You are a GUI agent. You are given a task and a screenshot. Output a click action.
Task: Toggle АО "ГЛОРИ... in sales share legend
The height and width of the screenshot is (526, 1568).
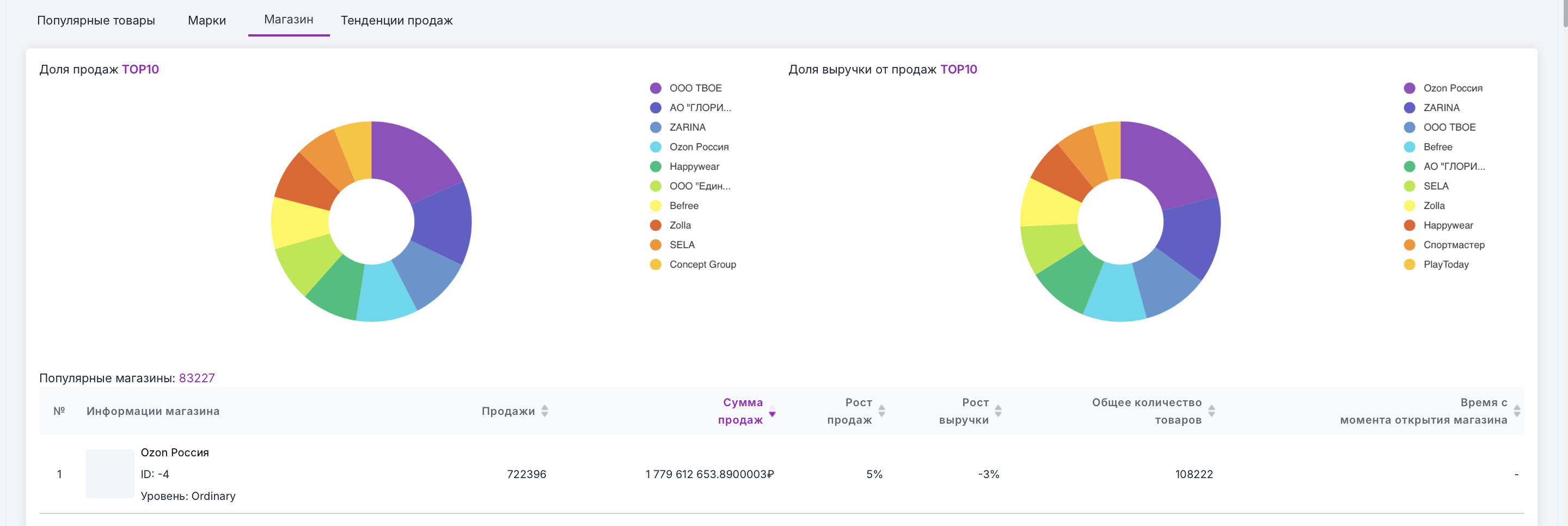[x=691, y=108]
